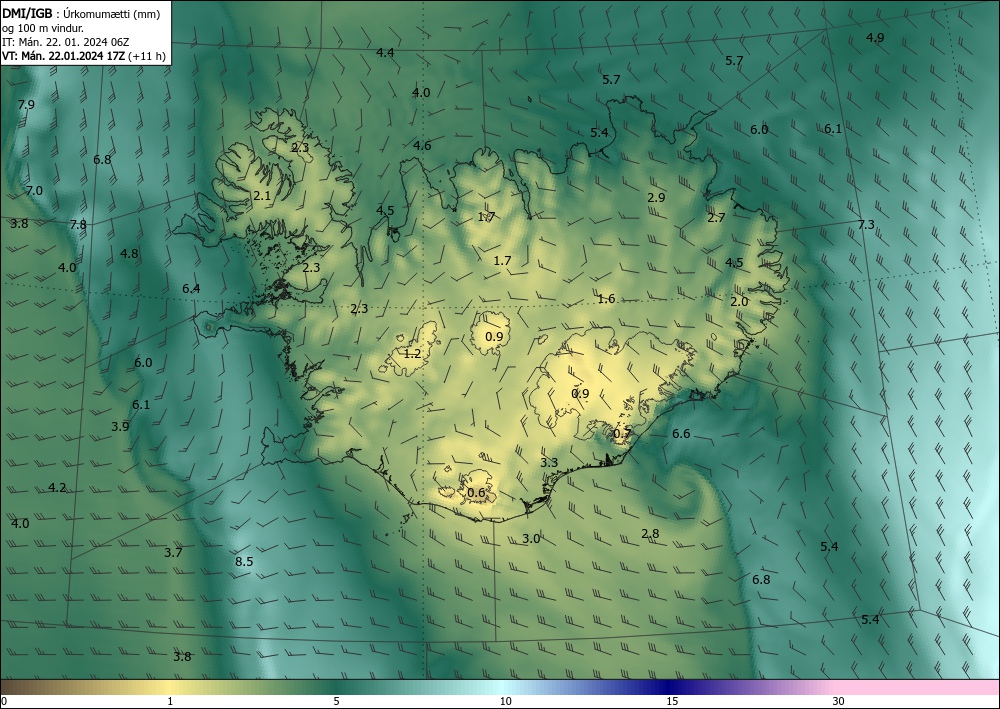Click the 4.6 value off the north coast
Screen dimensions: 1000x709
[422, 145]
